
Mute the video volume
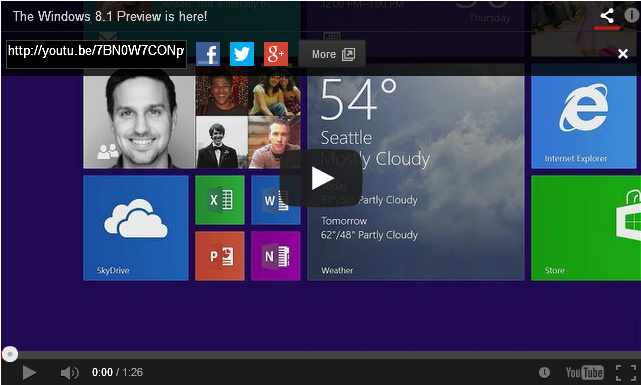click(69, 372)
